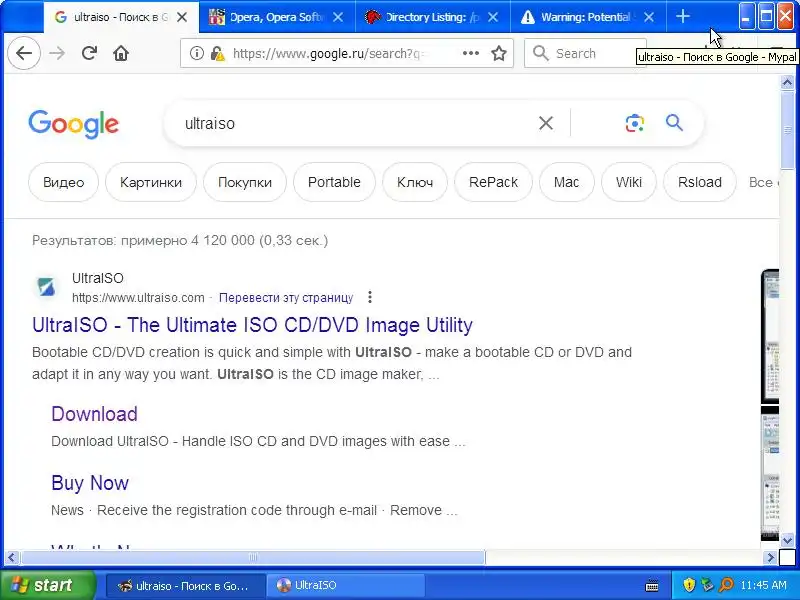
Task: Select the RePack suggestion chip
Action: (493, 182)
